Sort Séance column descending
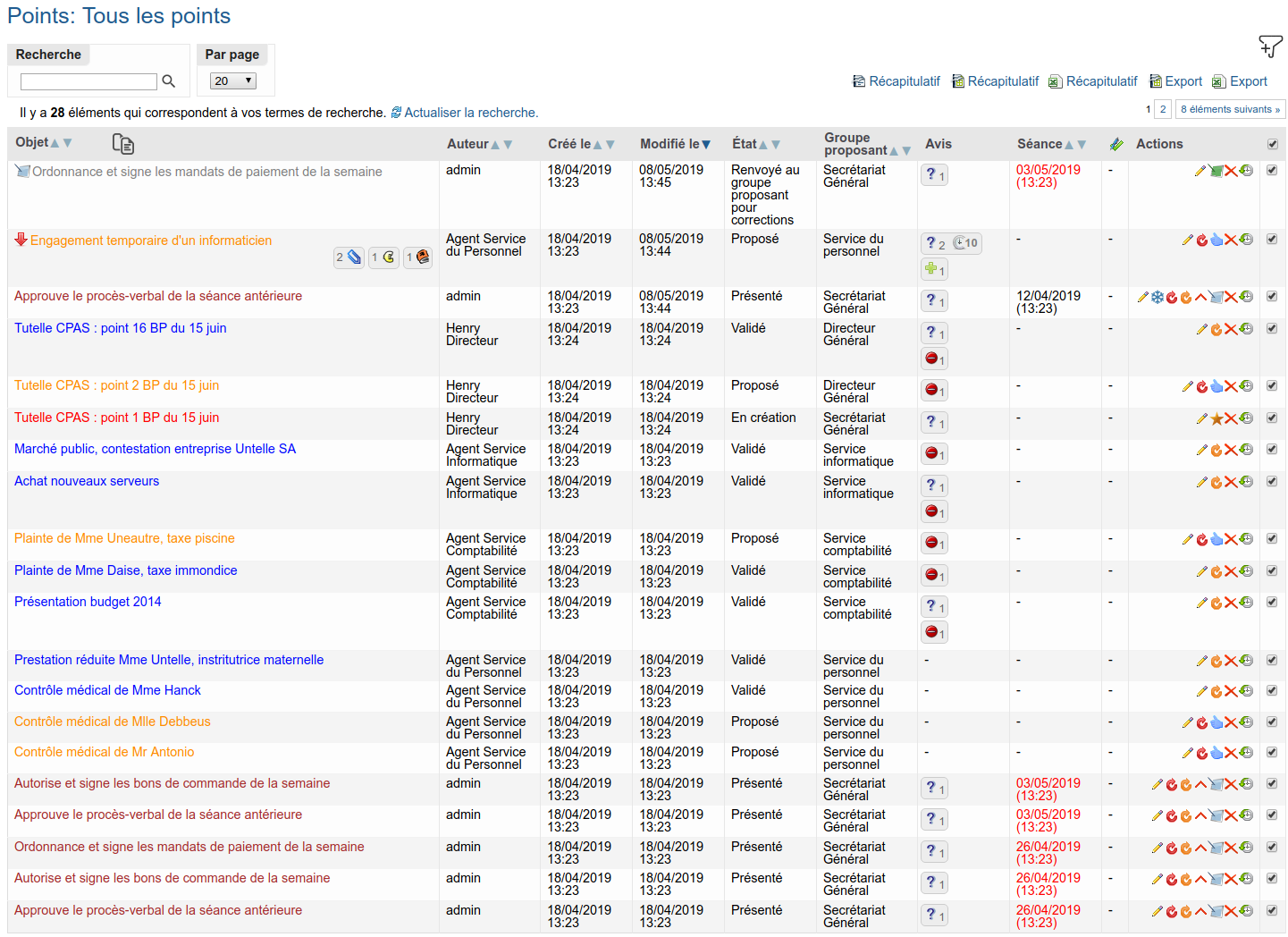 click(1082, 145)
